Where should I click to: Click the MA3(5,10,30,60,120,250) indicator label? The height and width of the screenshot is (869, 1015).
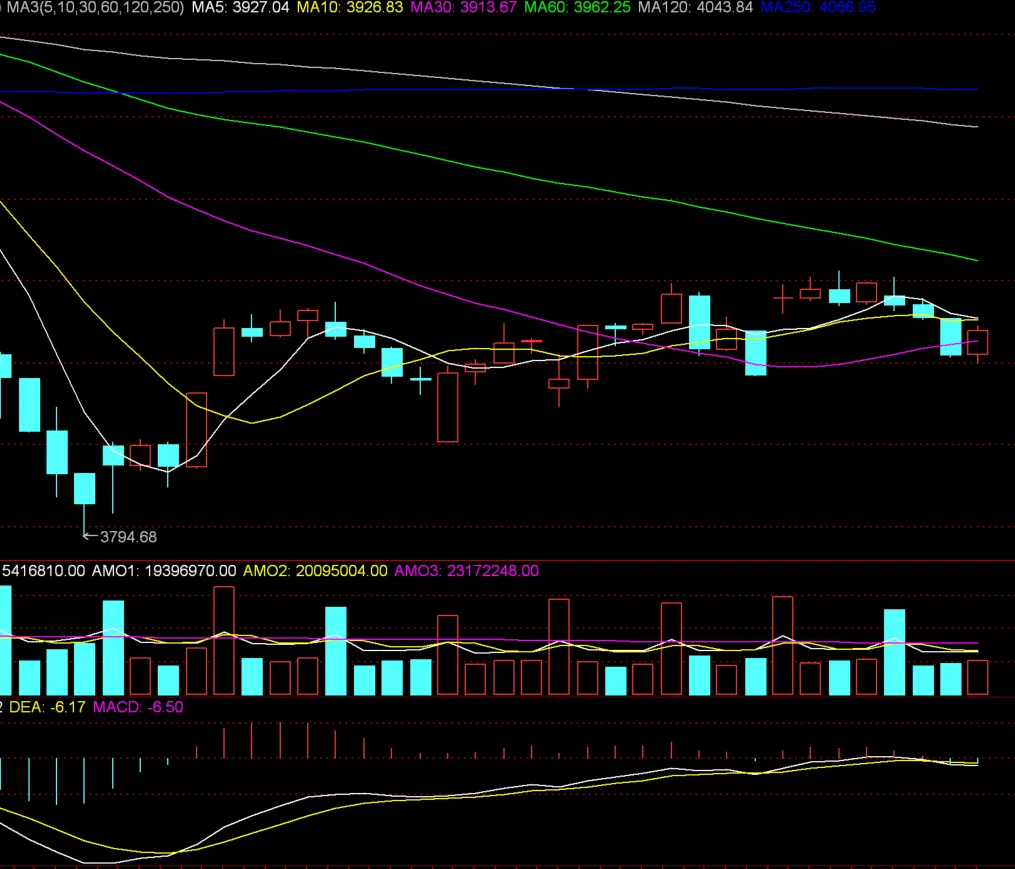(95, 8)
